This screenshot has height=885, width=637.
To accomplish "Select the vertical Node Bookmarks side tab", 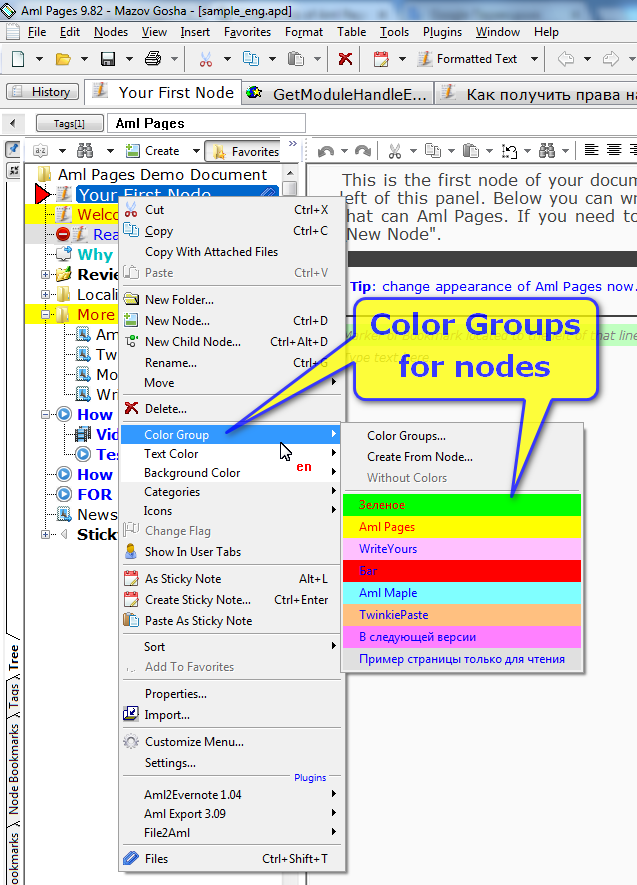I will [14, 768].
